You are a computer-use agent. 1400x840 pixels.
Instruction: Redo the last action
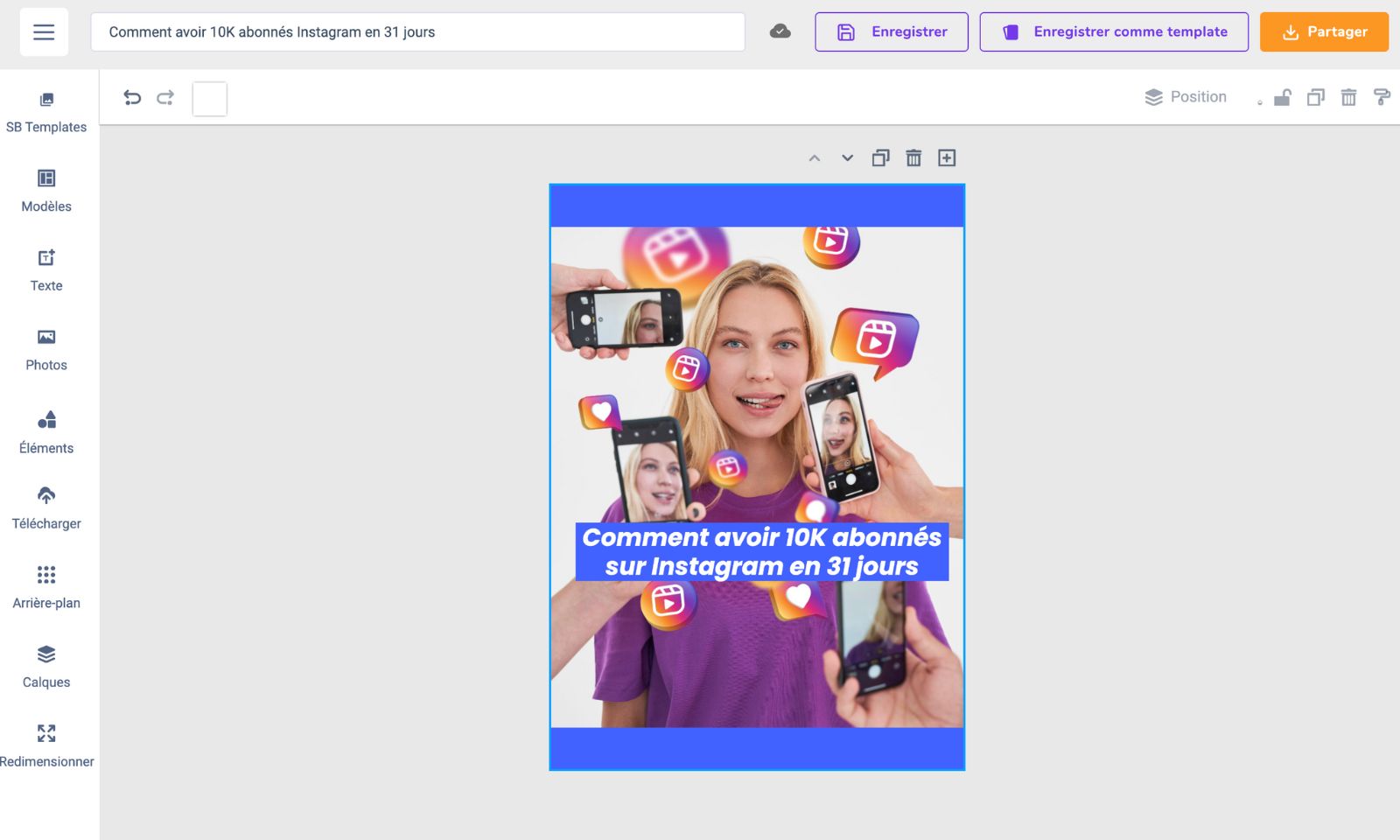coord(165,97)
